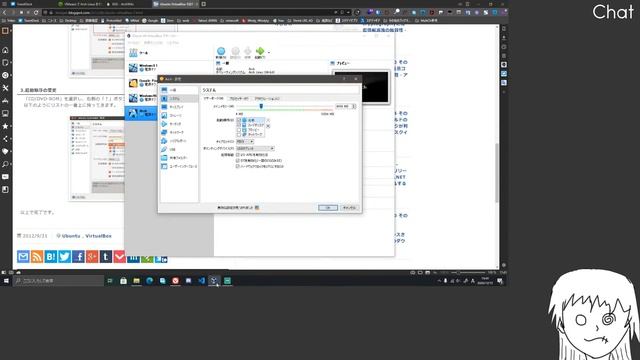Open Display category in settings dialog
The height and width of the screenshot is (360, 640).
[179, 107]
